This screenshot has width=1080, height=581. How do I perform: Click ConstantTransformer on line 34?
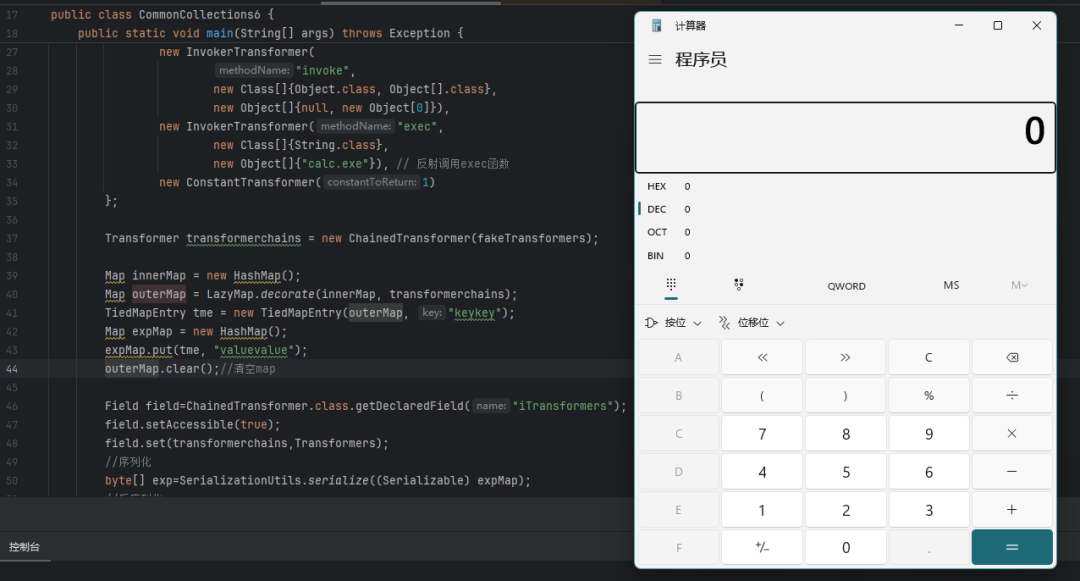click(250, 182)
